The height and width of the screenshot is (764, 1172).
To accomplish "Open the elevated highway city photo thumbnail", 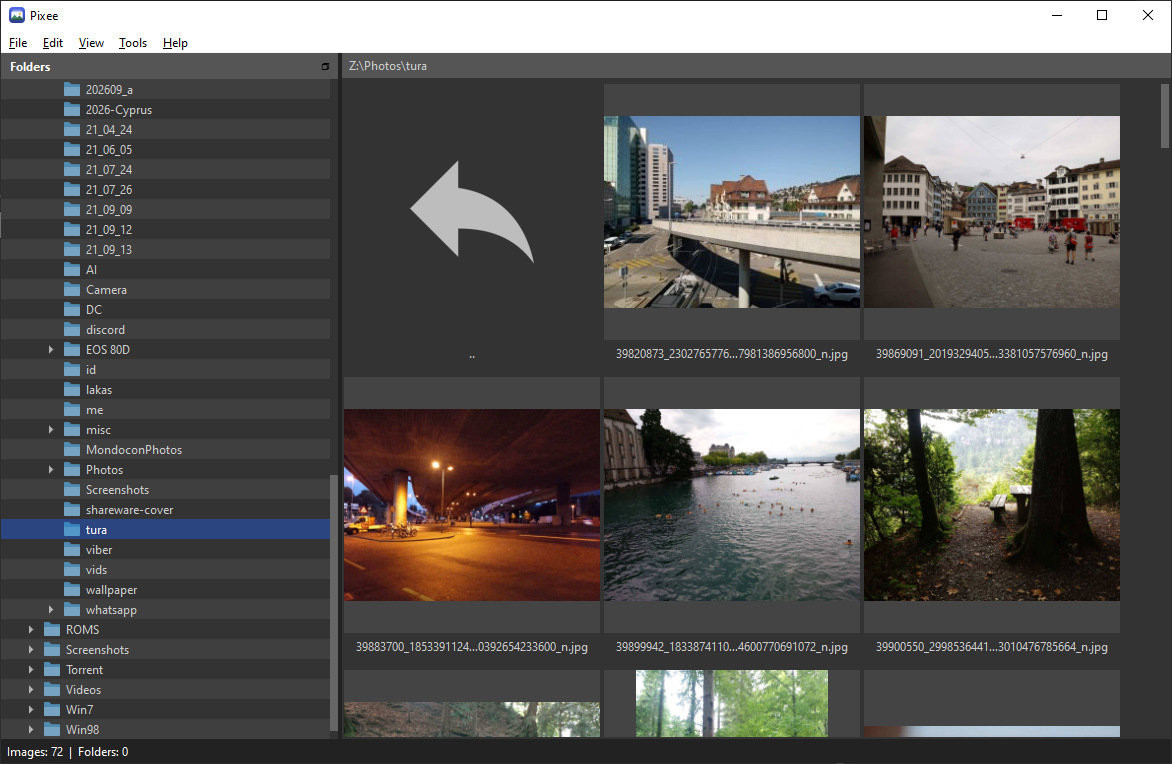I will point(732,212).
